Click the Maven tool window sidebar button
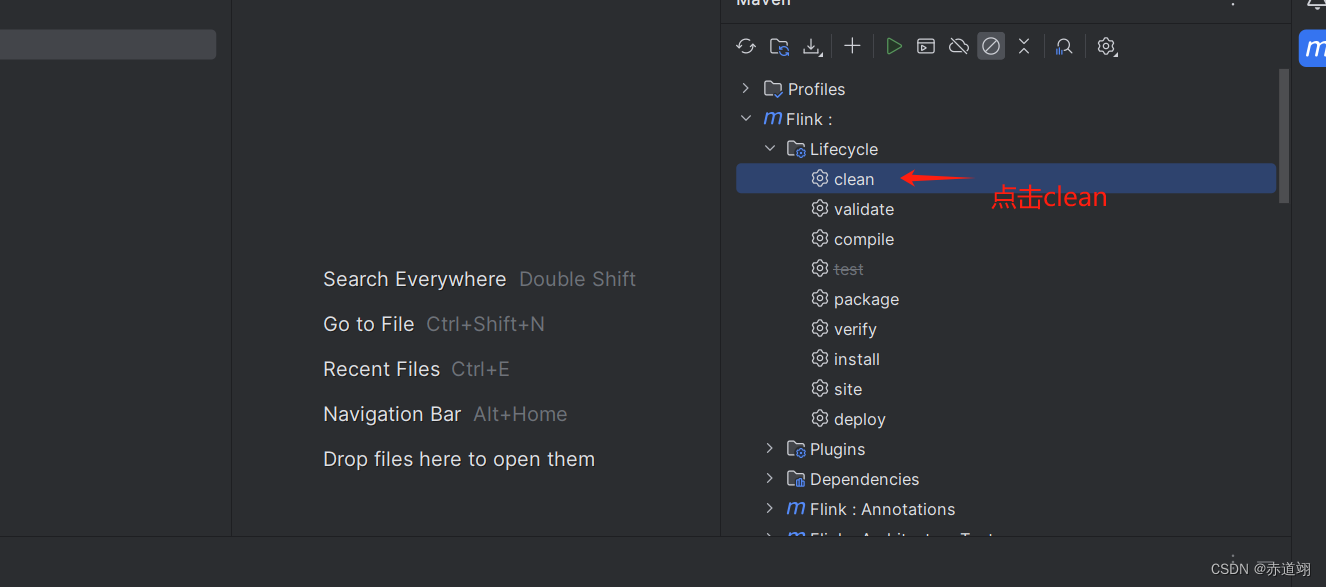This screenshot has width=1326, height=587. point(1314,48)
